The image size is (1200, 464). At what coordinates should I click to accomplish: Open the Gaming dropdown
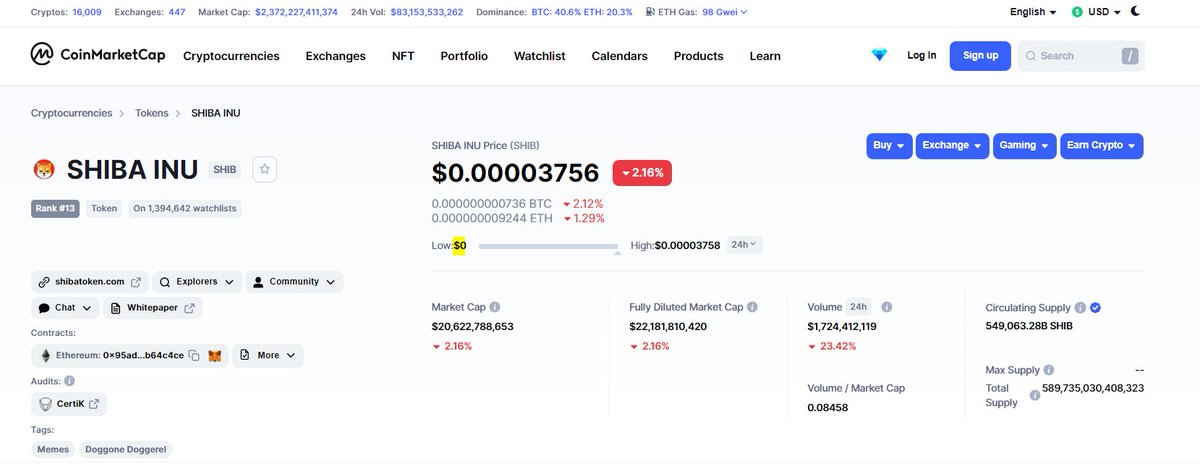(1025, 146)
